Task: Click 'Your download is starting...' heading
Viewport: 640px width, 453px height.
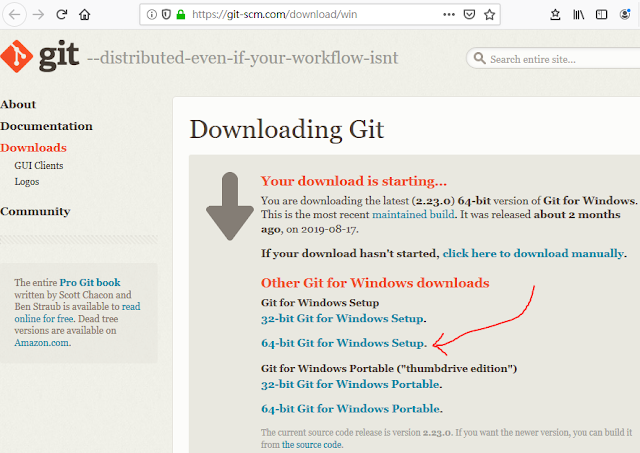Action: click(354, 181)
